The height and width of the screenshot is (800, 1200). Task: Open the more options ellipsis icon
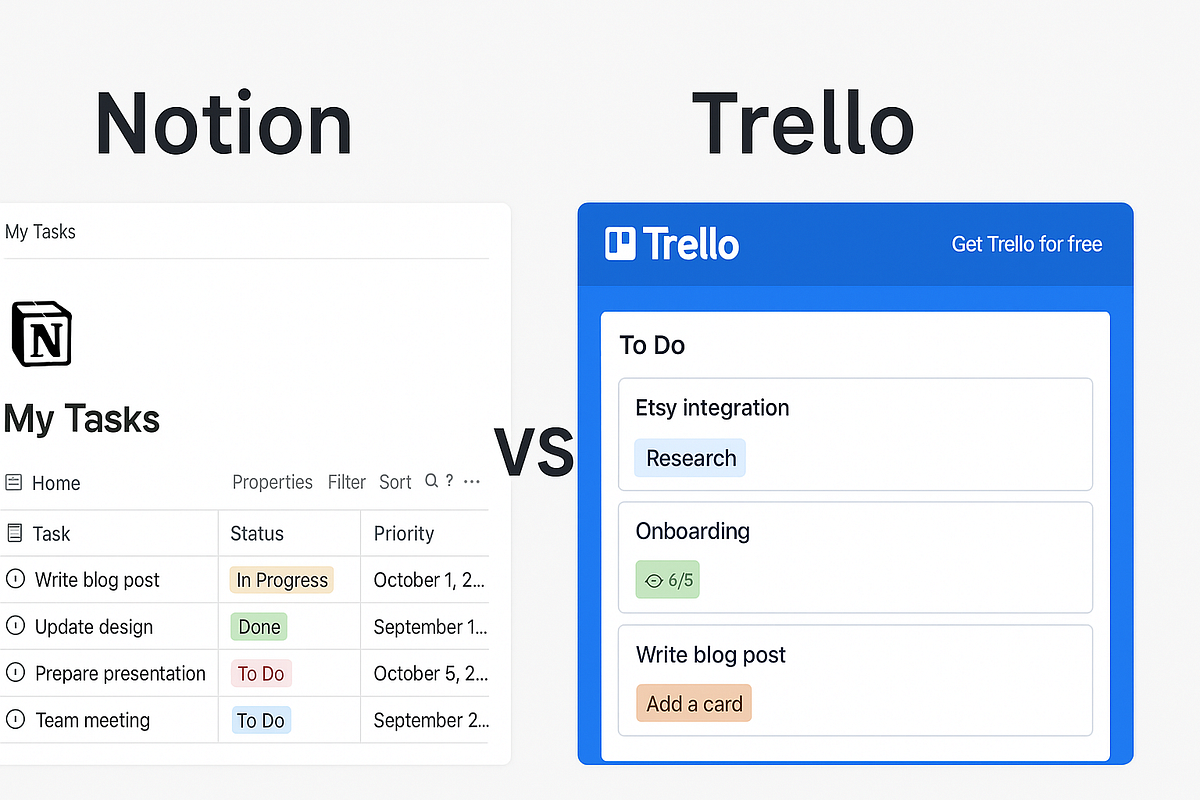[472, 482]
